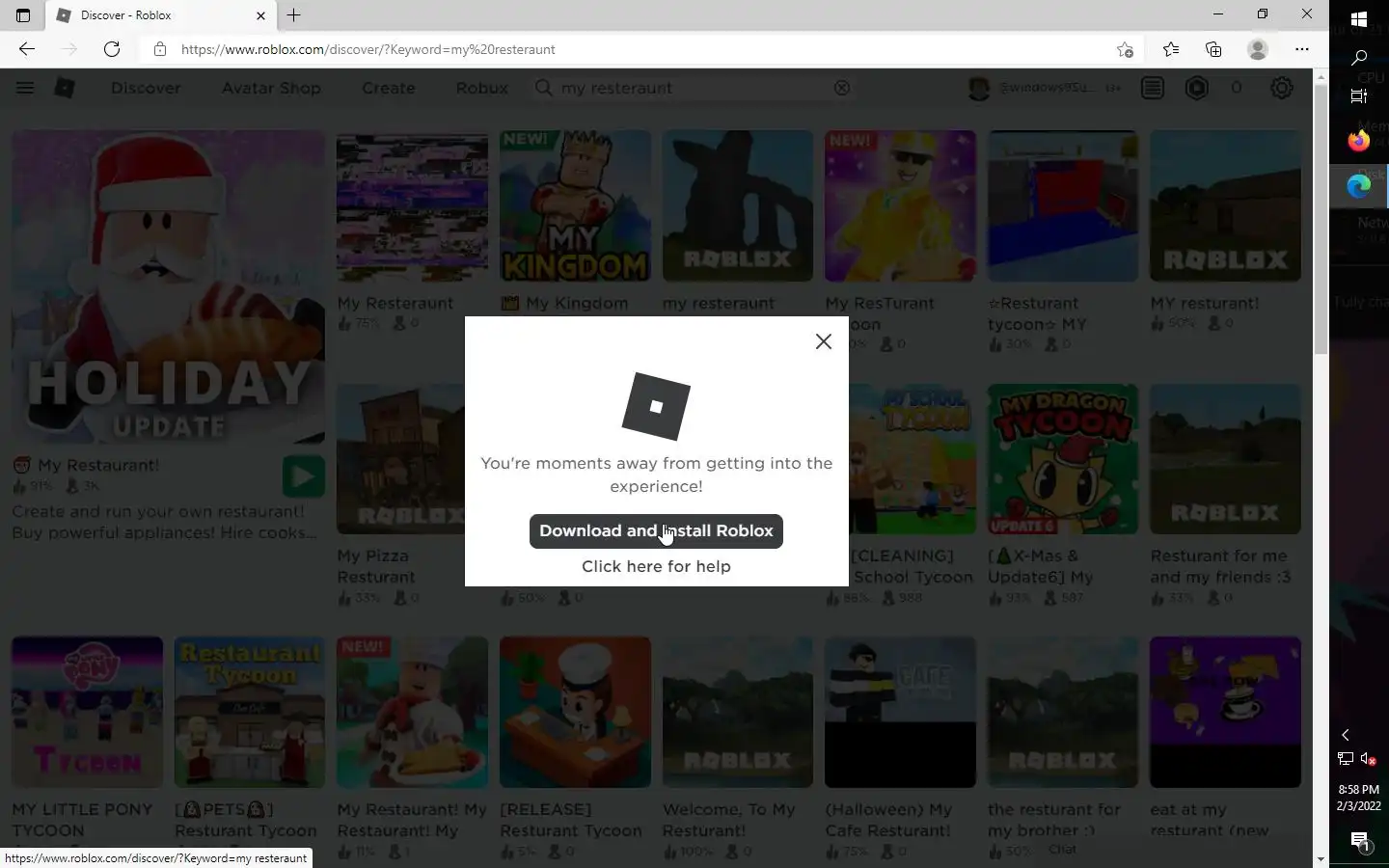Open Windows taskbar search

[x=1359, y=58]
